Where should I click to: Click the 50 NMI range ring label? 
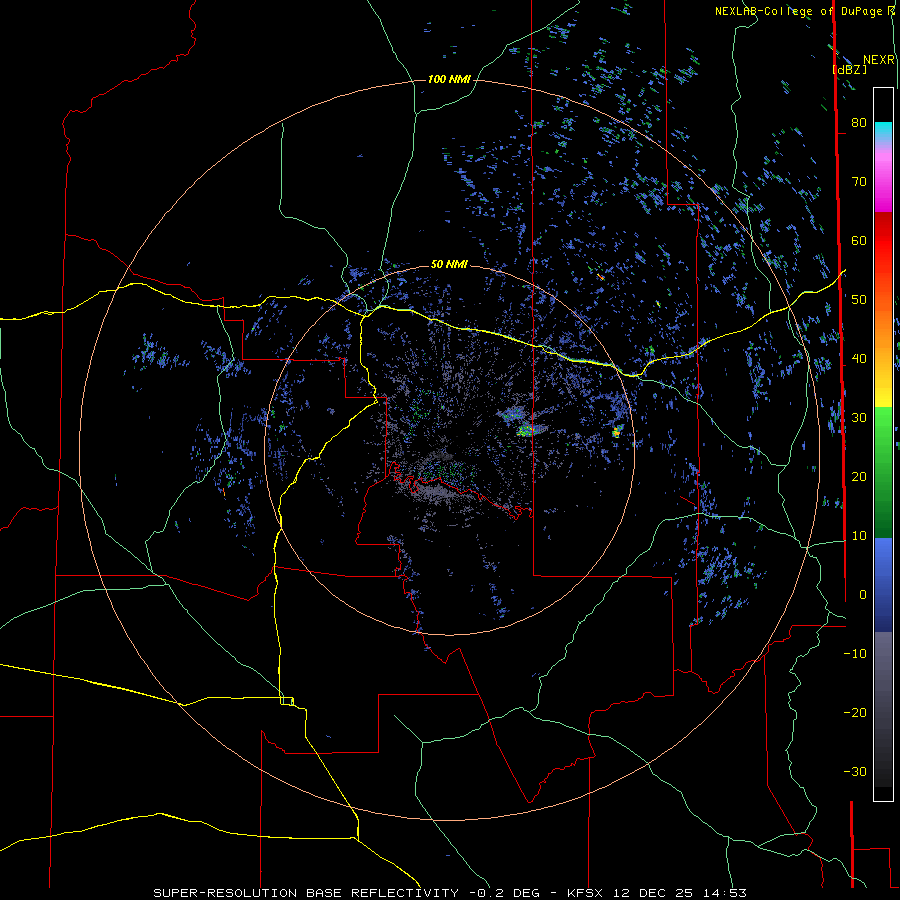(449, 264)
